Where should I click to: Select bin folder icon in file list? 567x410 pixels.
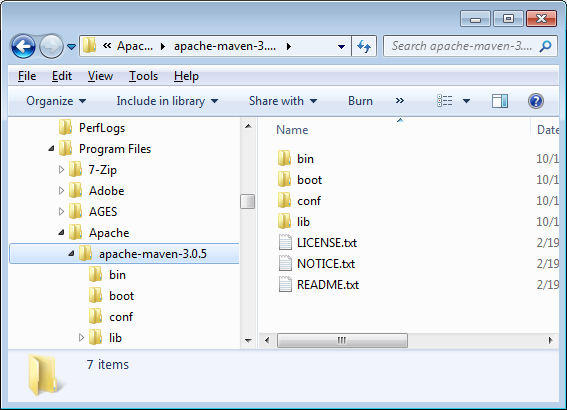[285, 158]
